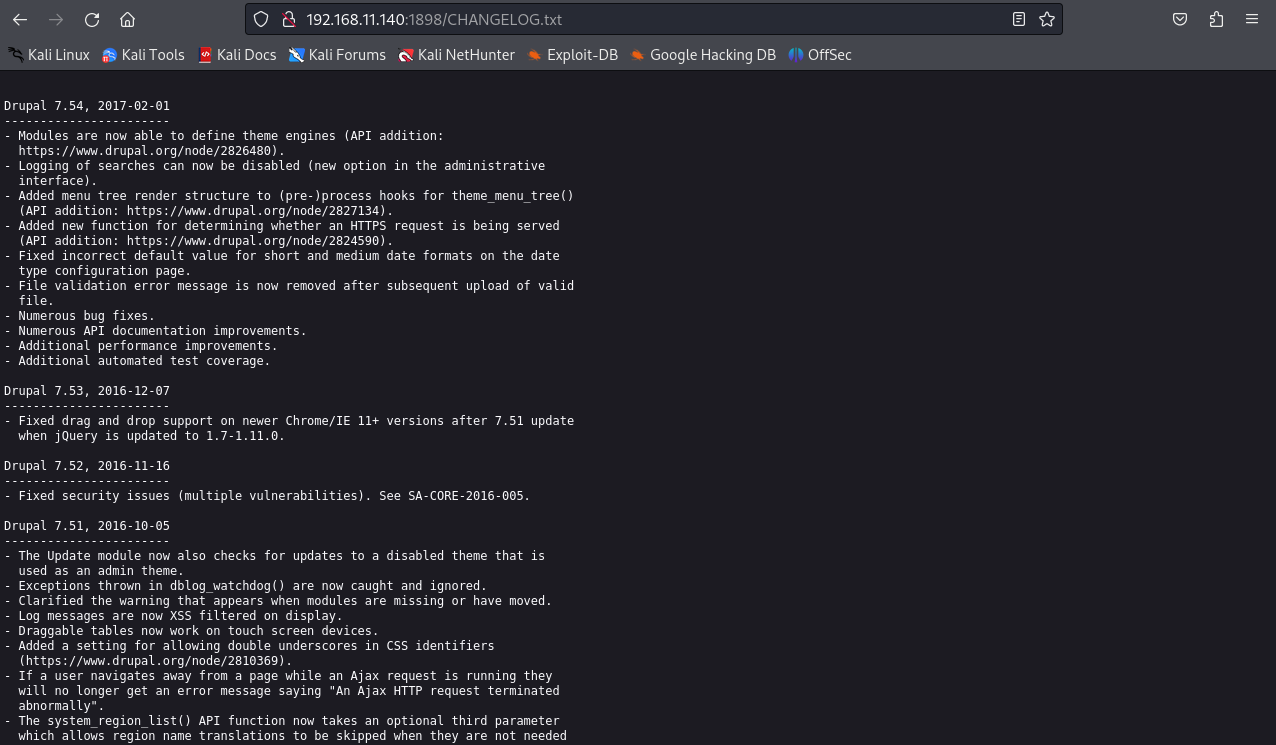Open the Extensions puzzle icon
The height and width of the screenshot is (745, 1276).
[x=1216, y=19]
